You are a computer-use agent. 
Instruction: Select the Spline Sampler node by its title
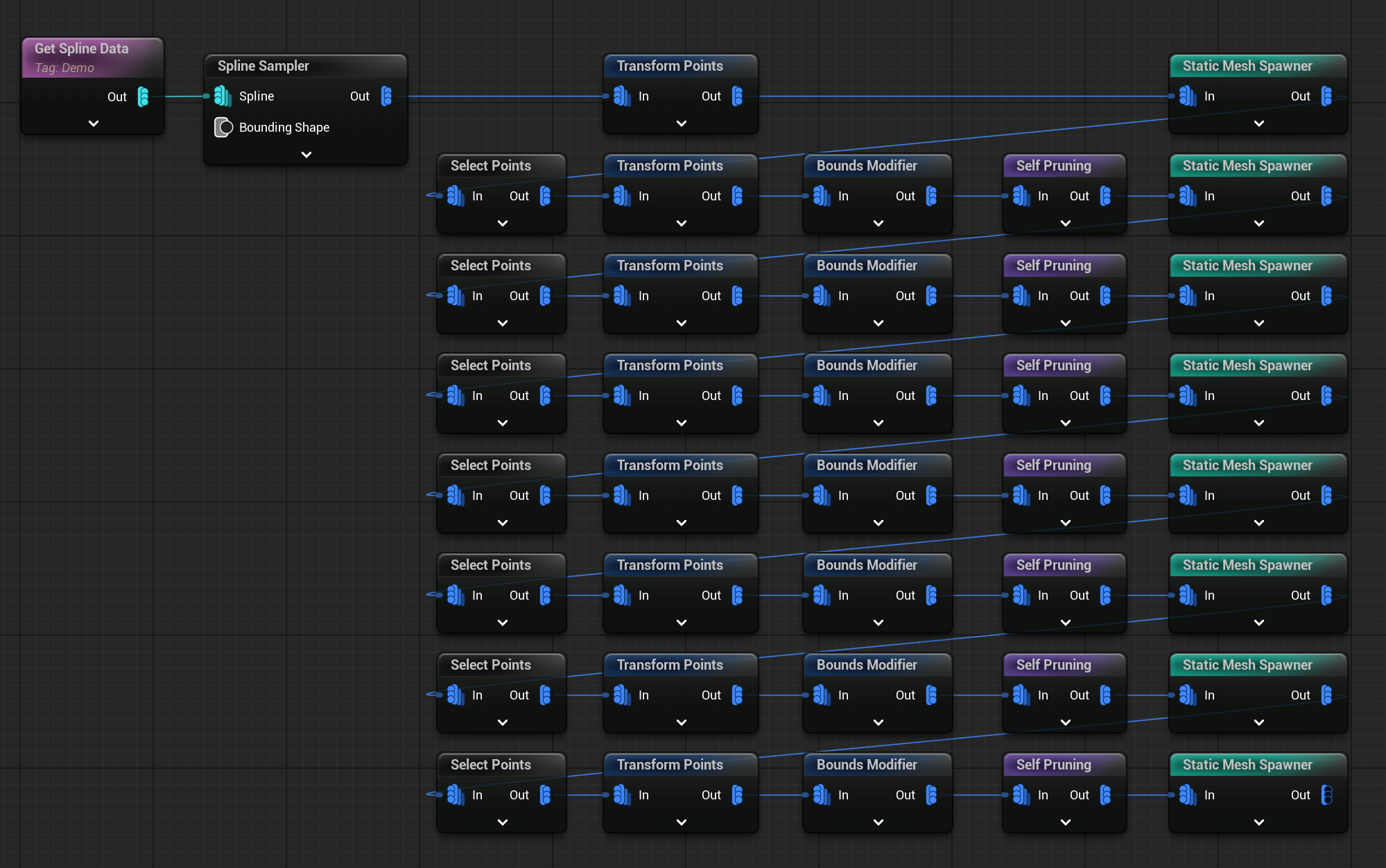pyautogui.click(x=263, y=66)
